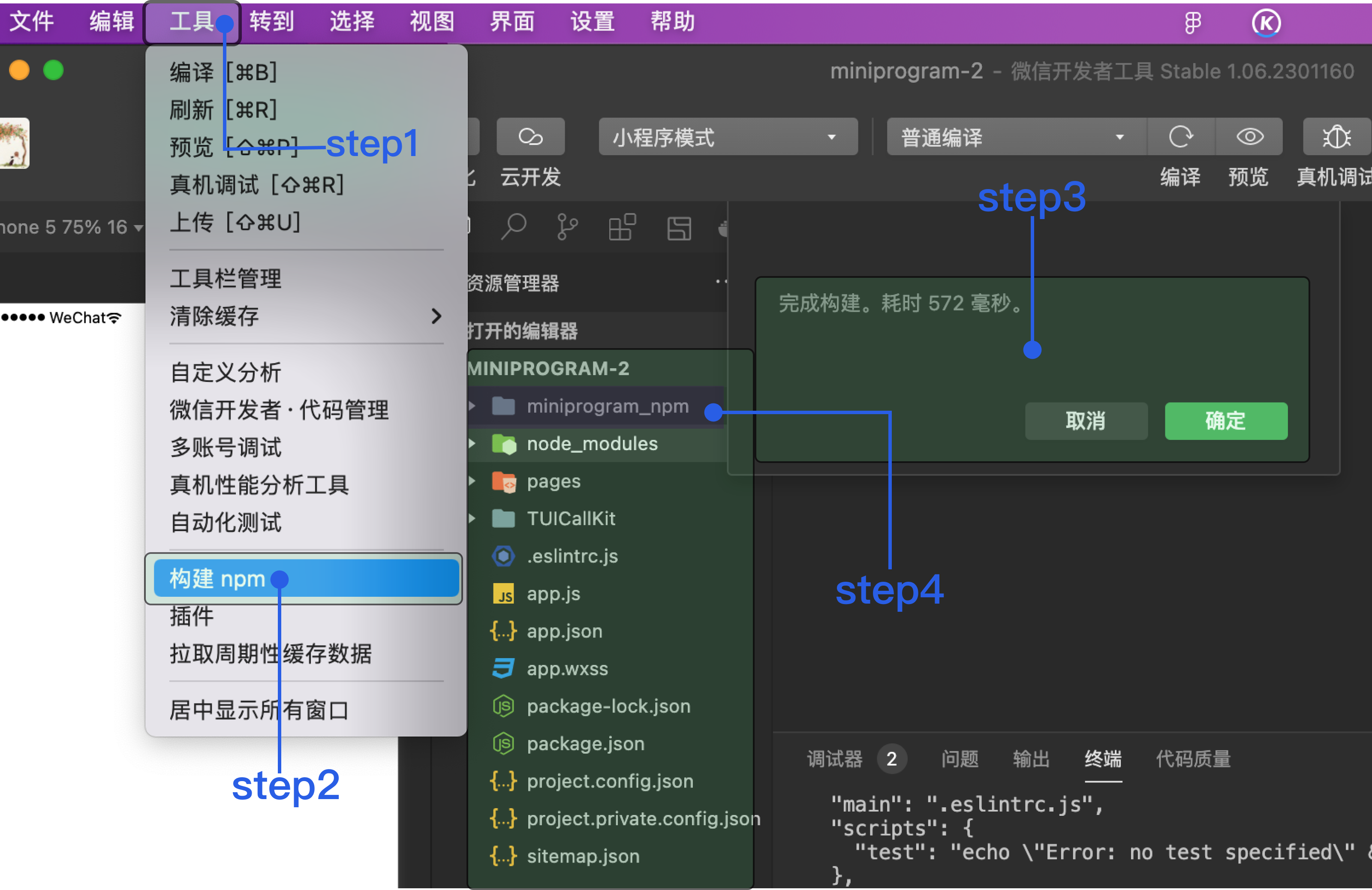
Task: Open the search magnifier icon in sidebar
Action: click(513, 226)
